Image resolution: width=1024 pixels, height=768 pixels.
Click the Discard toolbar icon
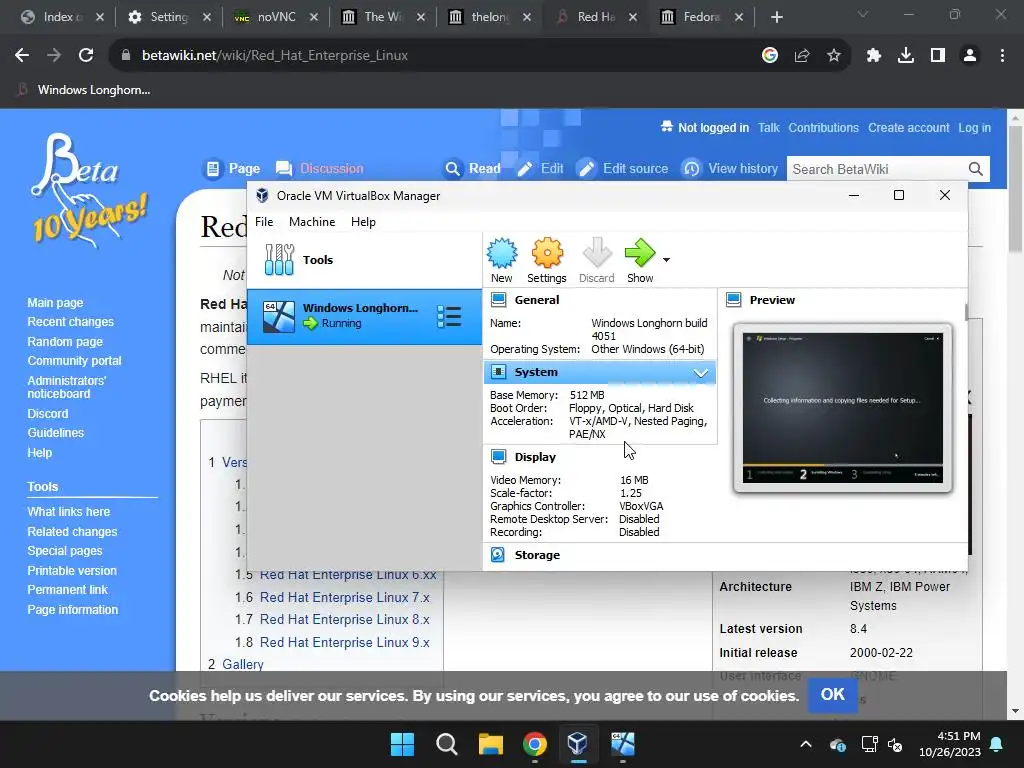[x=596, y=260]
